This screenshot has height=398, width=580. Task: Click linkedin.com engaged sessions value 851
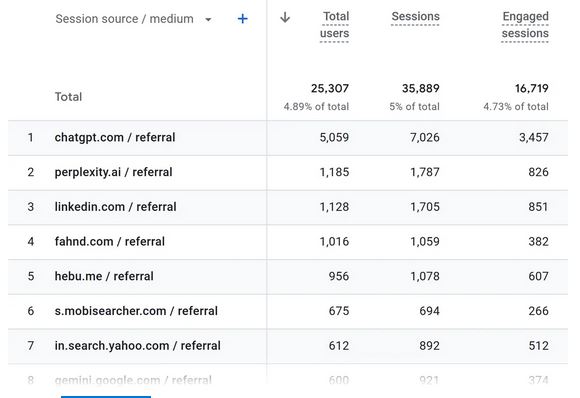pyautogui.click(x=538, y=207)
